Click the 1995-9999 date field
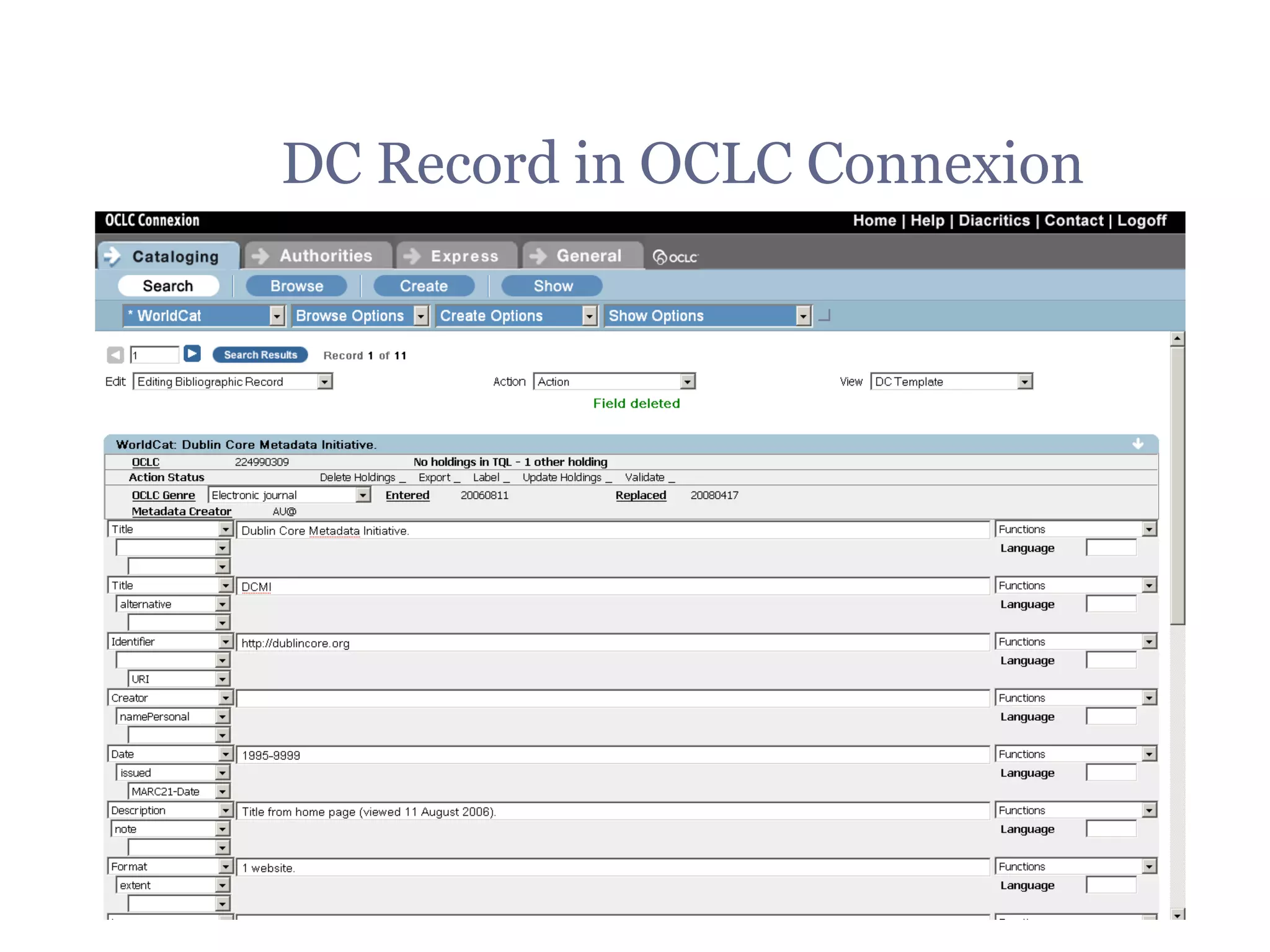 [x=613, y=755]
